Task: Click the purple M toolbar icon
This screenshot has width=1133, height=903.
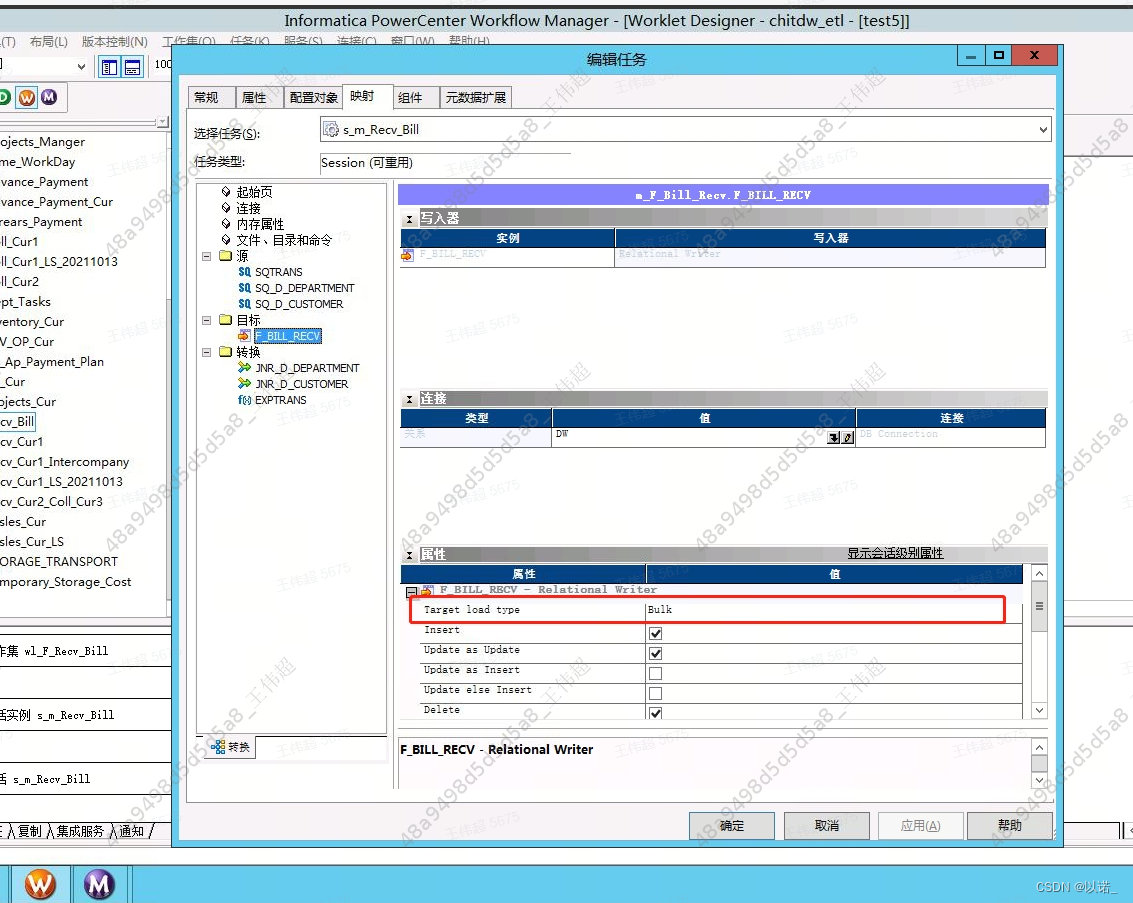Action: point(48,97)
